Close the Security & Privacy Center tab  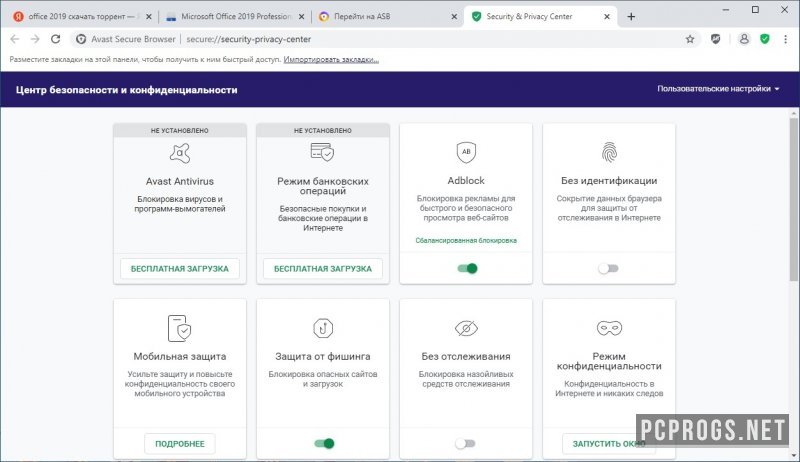[x=607, y=16]
